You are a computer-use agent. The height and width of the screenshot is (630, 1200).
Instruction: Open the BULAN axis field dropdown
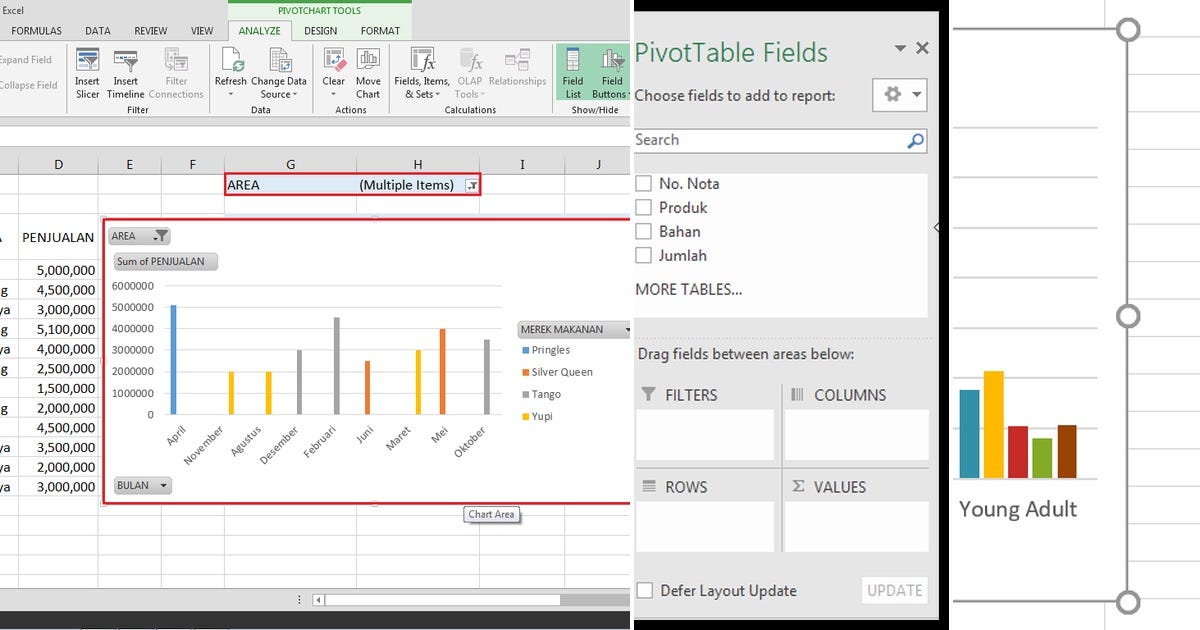[160, 485]
